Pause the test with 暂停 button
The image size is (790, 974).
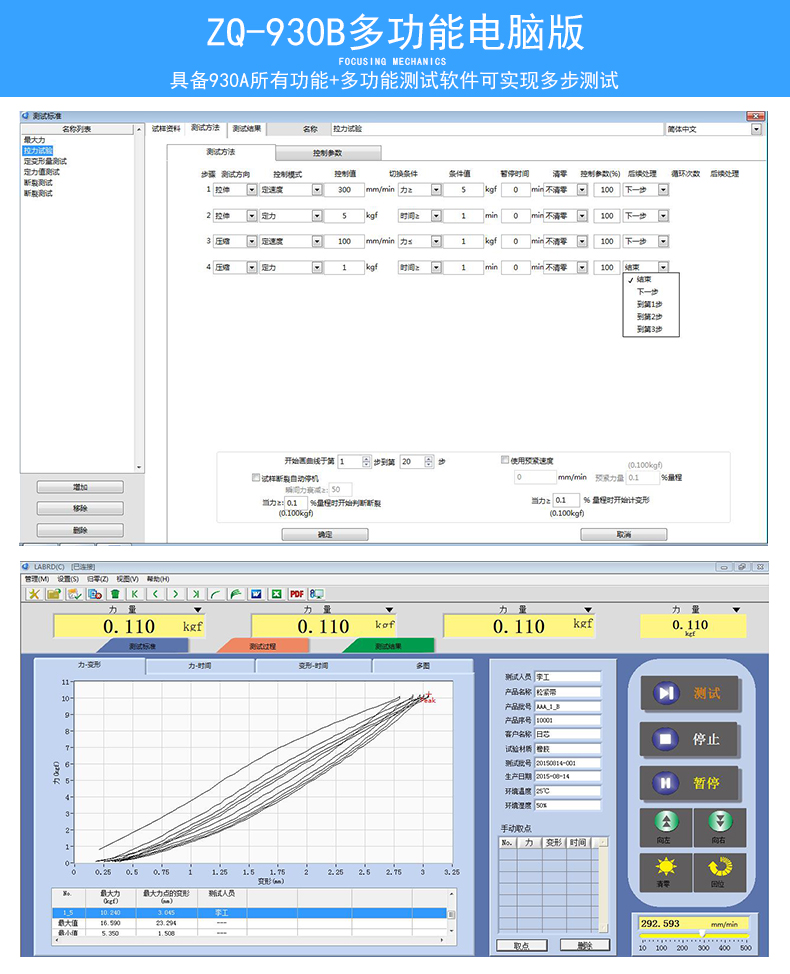point(690,784)
